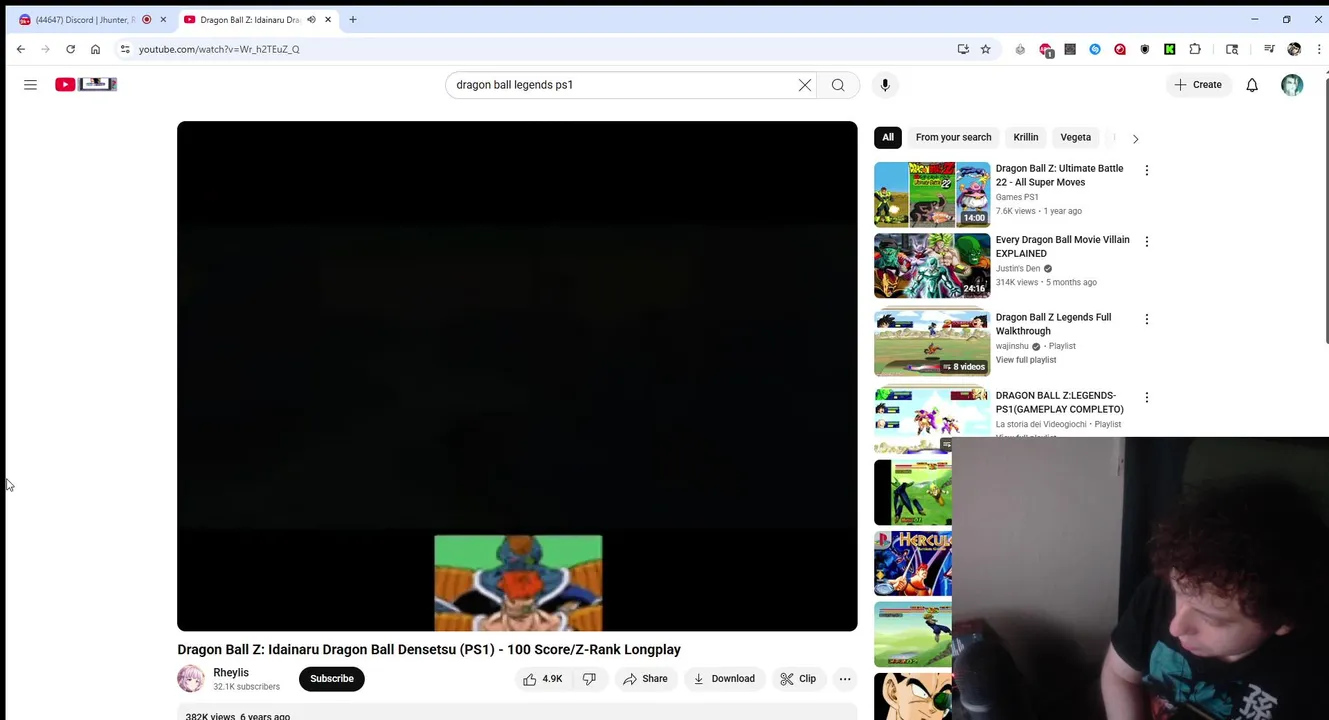View site information icon in address bar
The image size is (1329, 720).
(125, 49)
